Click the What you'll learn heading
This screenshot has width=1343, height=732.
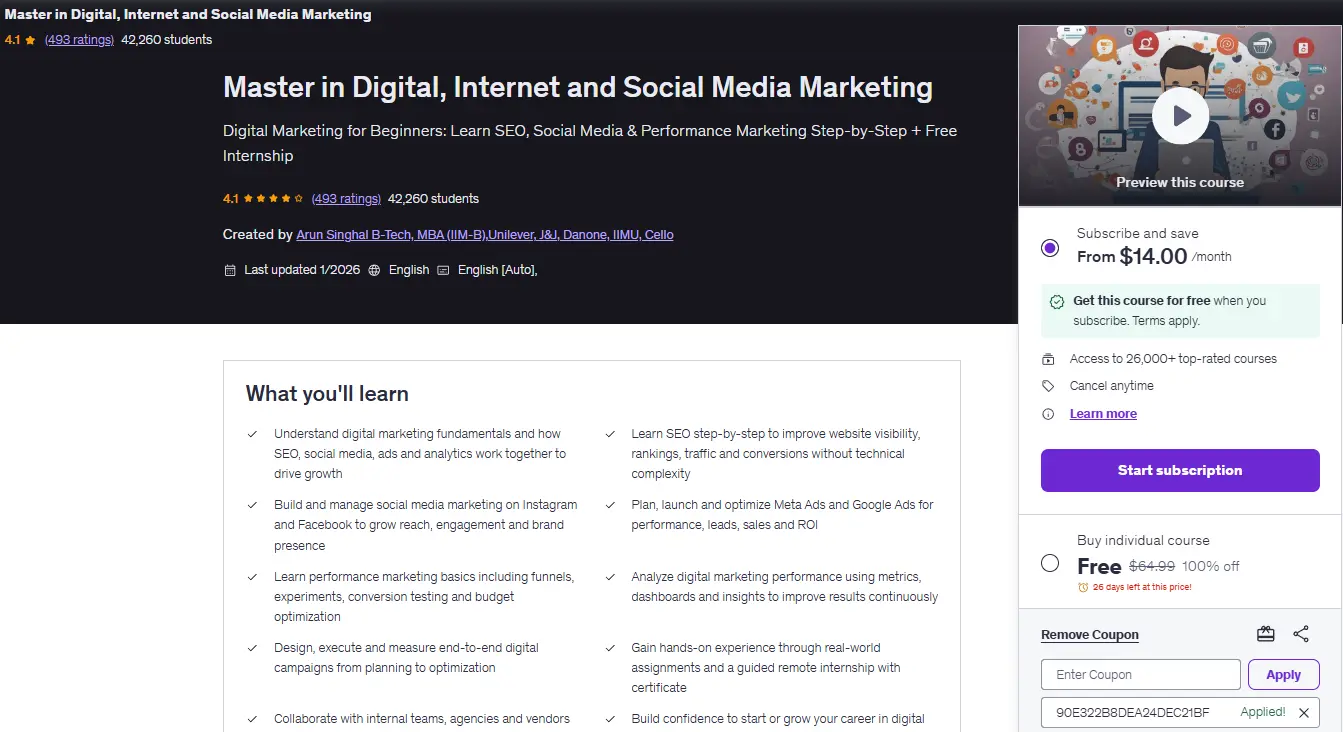point(327,394)
